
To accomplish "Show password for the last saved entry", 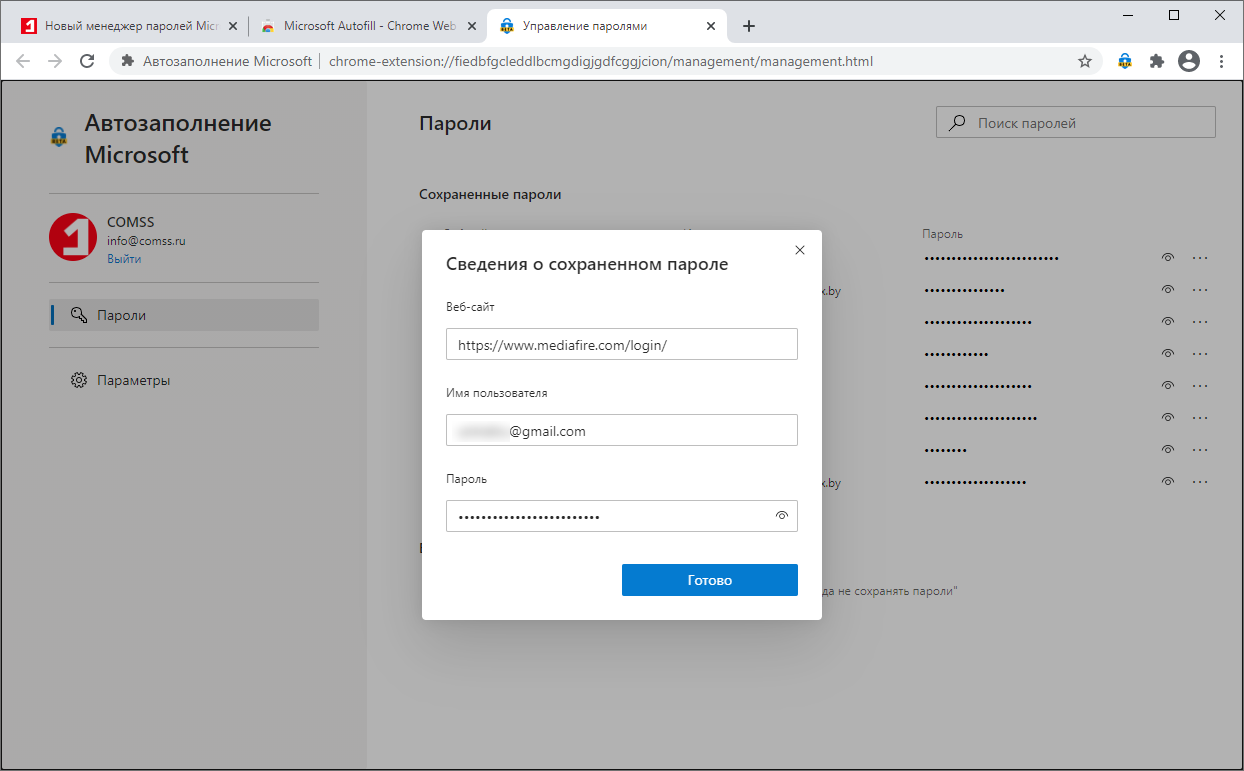I will coord(1167,482).
